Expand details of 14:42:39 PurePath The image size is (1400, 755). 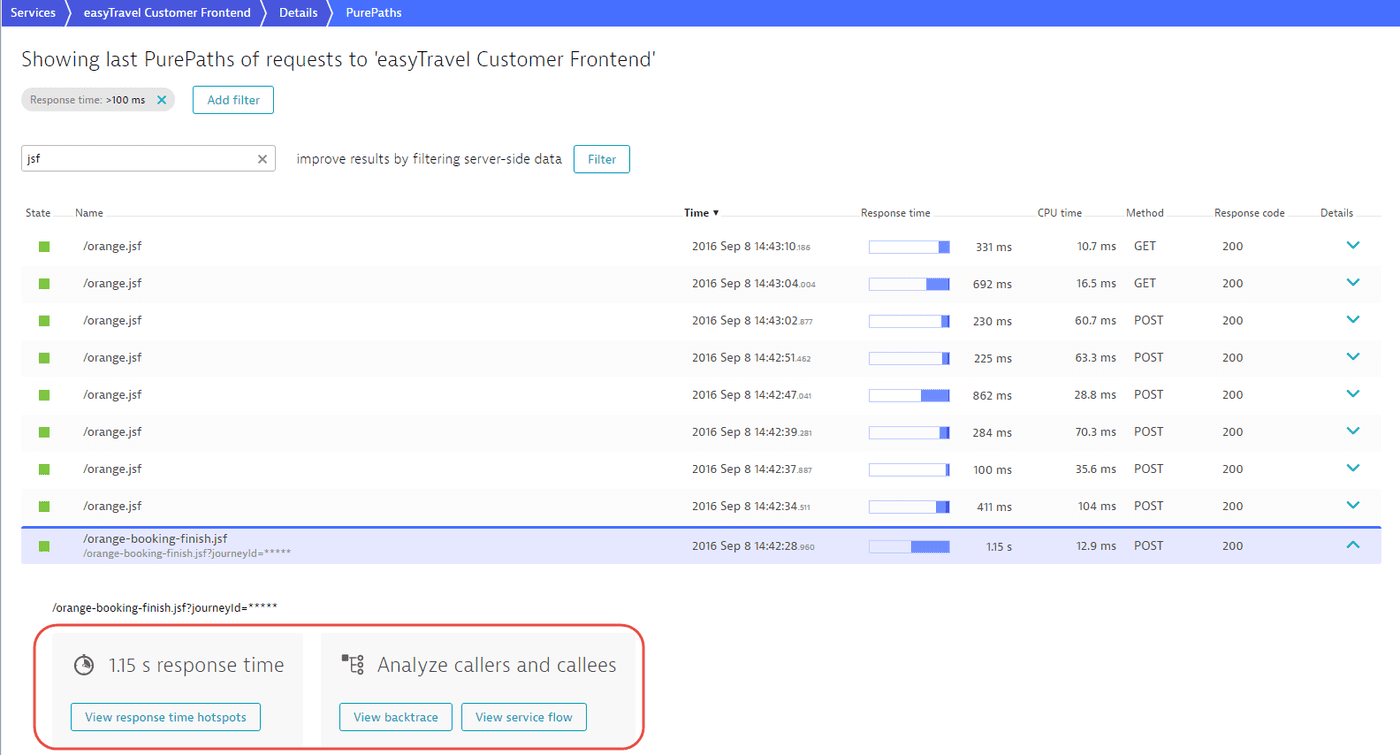1353,430
